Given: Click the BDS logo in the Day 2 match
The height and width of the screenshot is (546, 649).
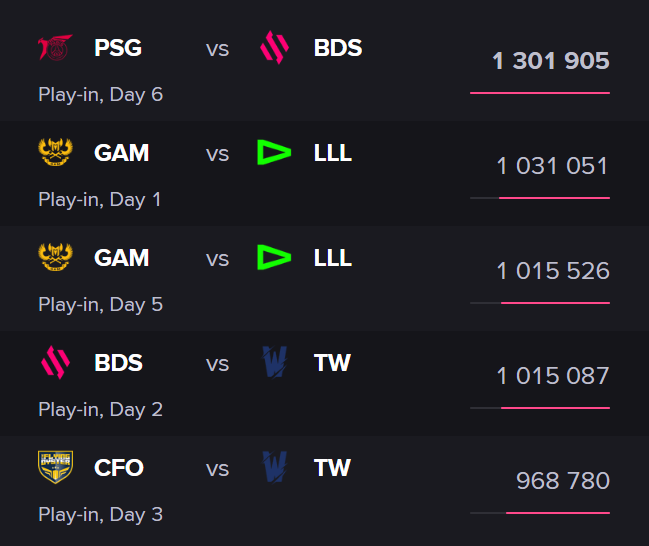Looking at the screenshot, I should (x=56, y=363).
